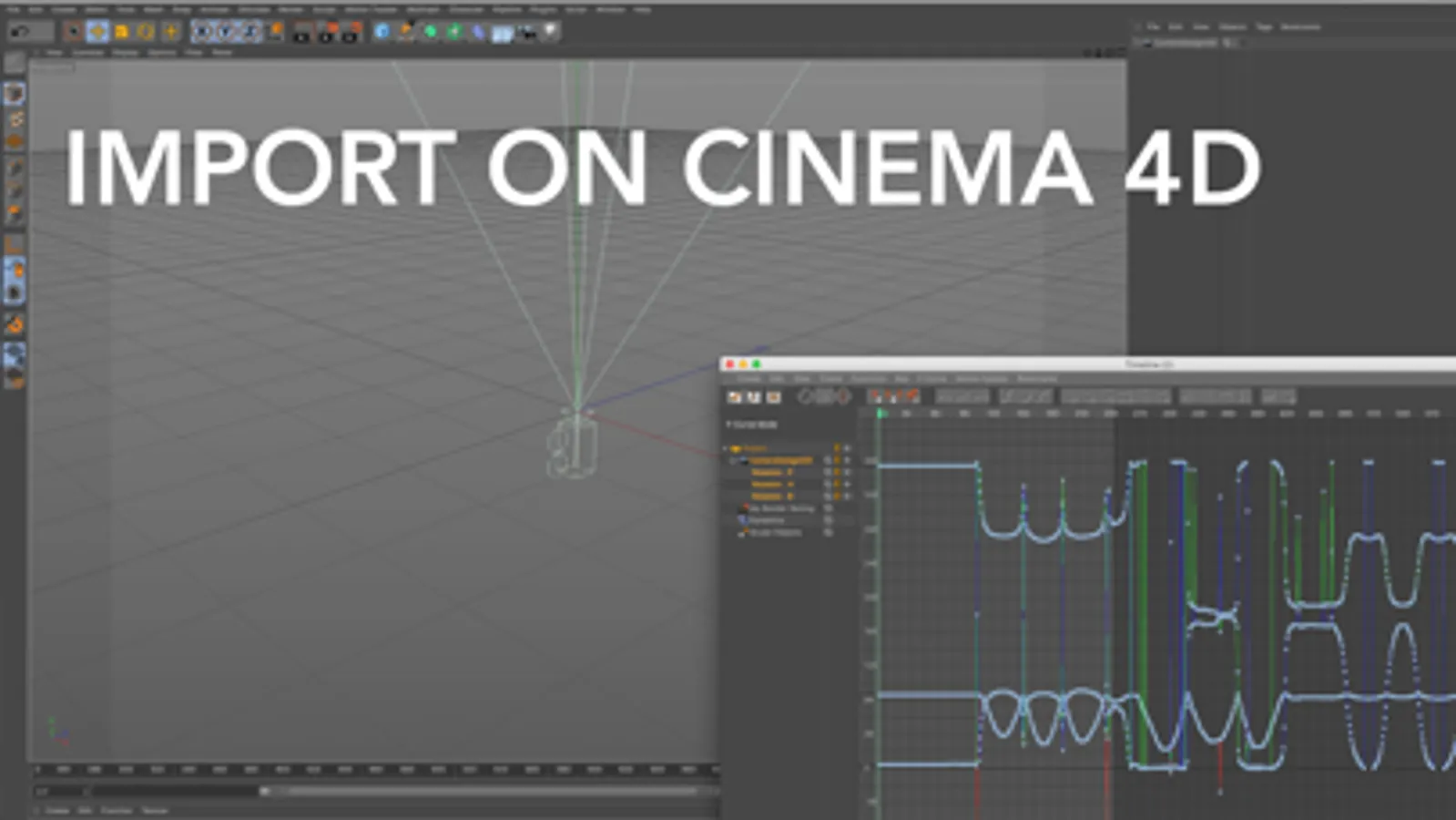Click Make Editable in left palette
This screenshot has height=820, width=1456.
coord(14,62)
